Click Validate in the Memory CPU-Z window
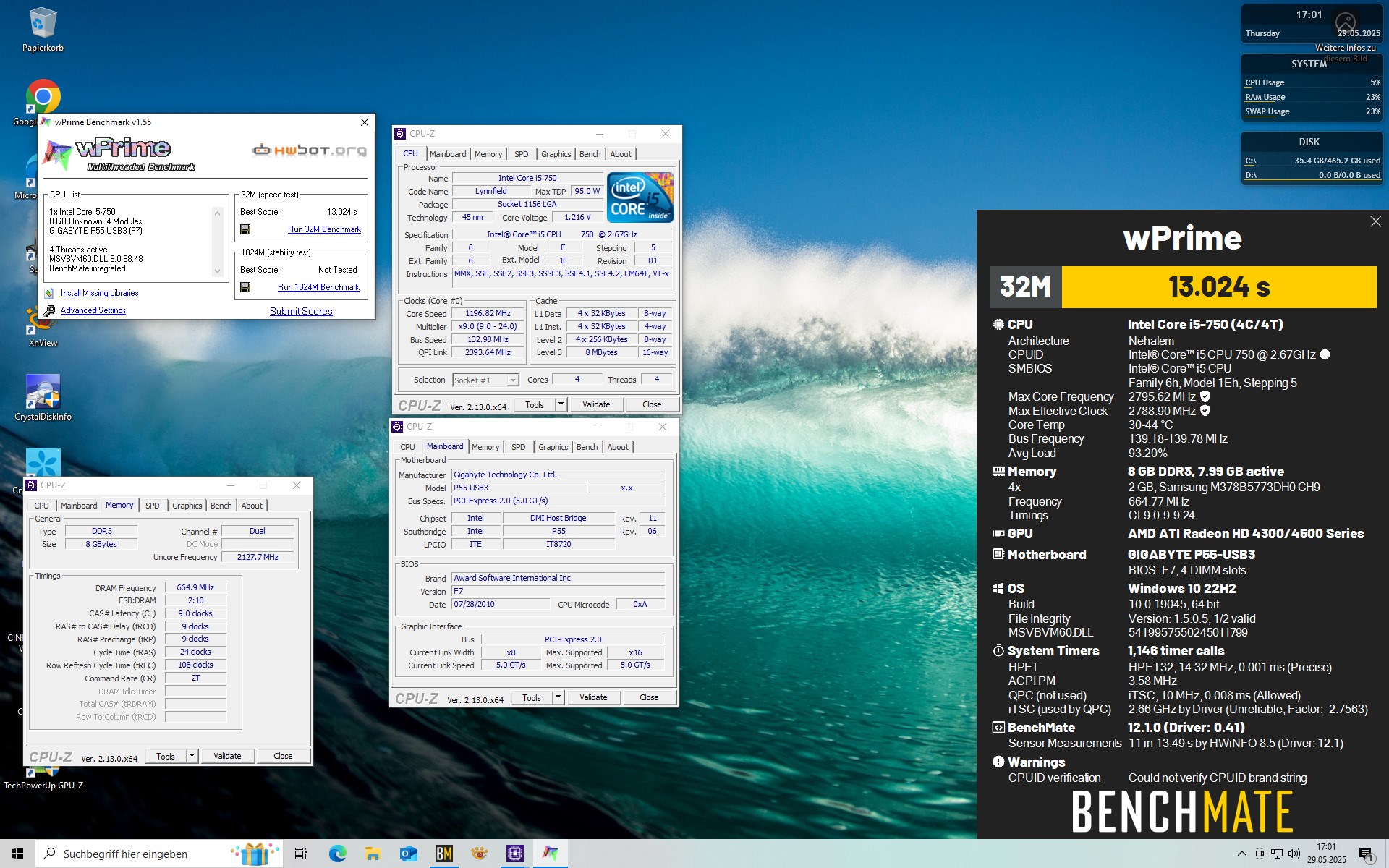The width and height of the screenshot is (1389, 868). (227, 756)
